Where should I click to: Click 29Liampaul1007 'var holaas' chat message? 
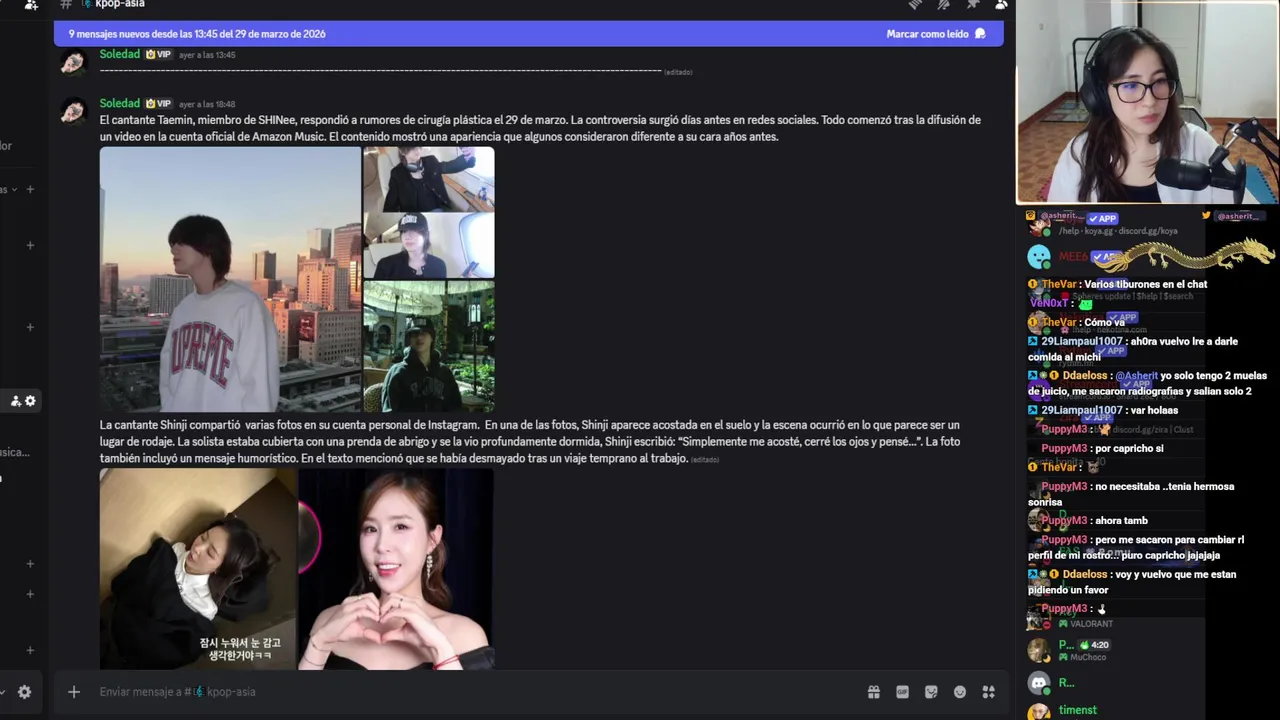(x=1103, y=410)
